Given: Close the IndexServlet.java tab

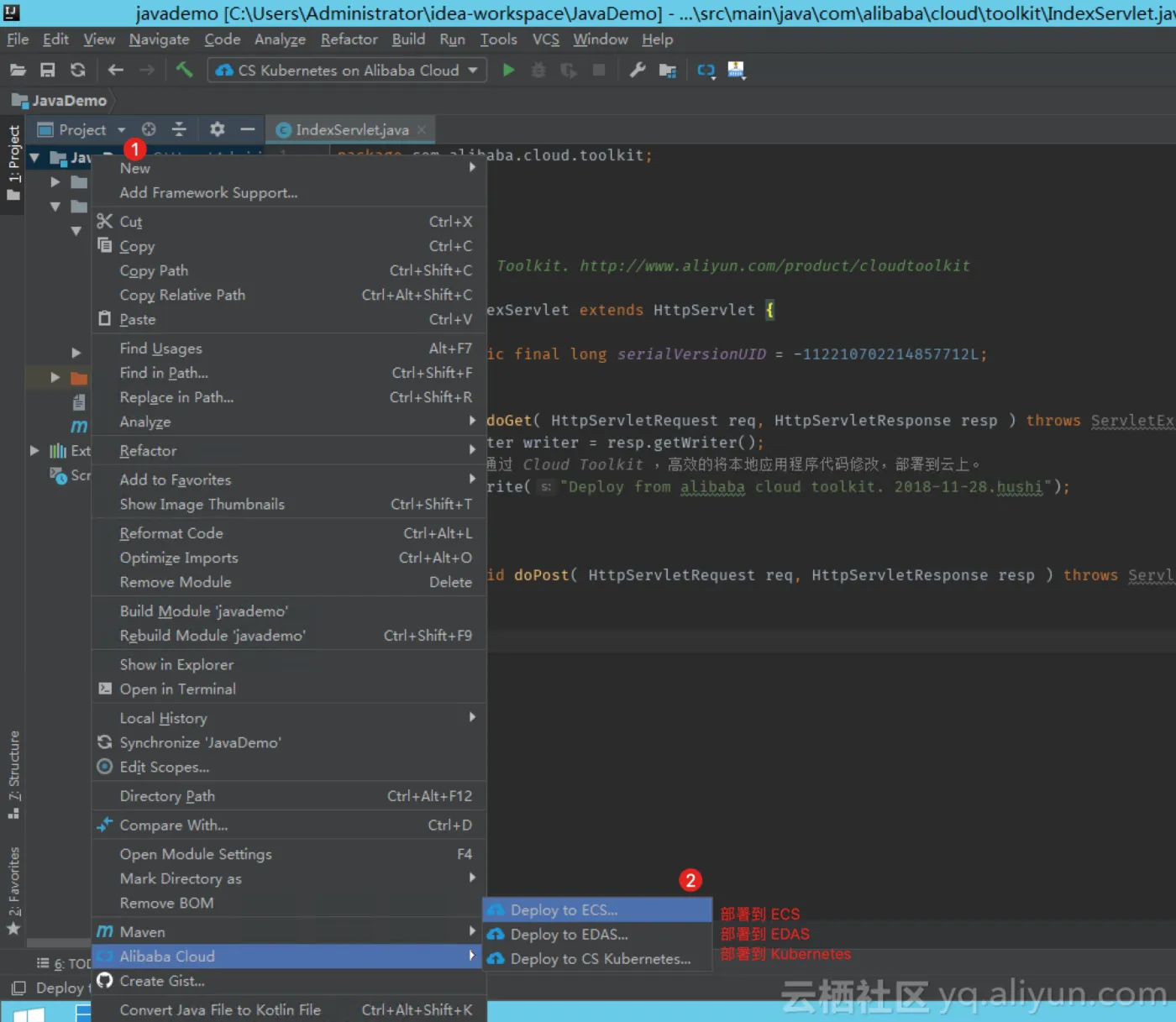Looking at the screenshot, I should pyautogui.click(x=422, y=129).
